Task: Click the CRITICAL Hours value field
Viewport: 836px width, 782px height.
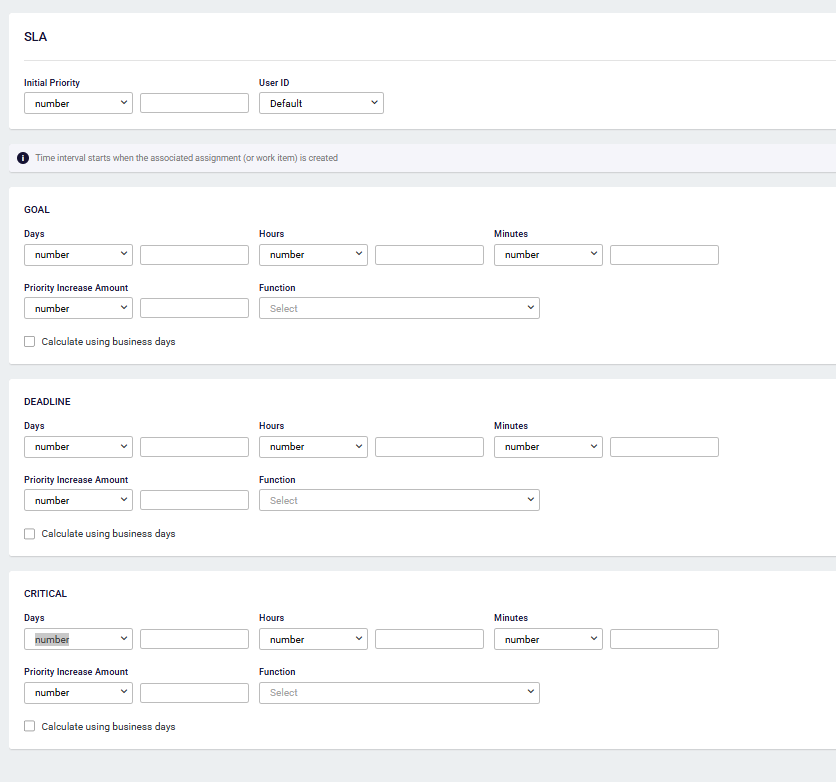Action: click(x=430, y=639)
